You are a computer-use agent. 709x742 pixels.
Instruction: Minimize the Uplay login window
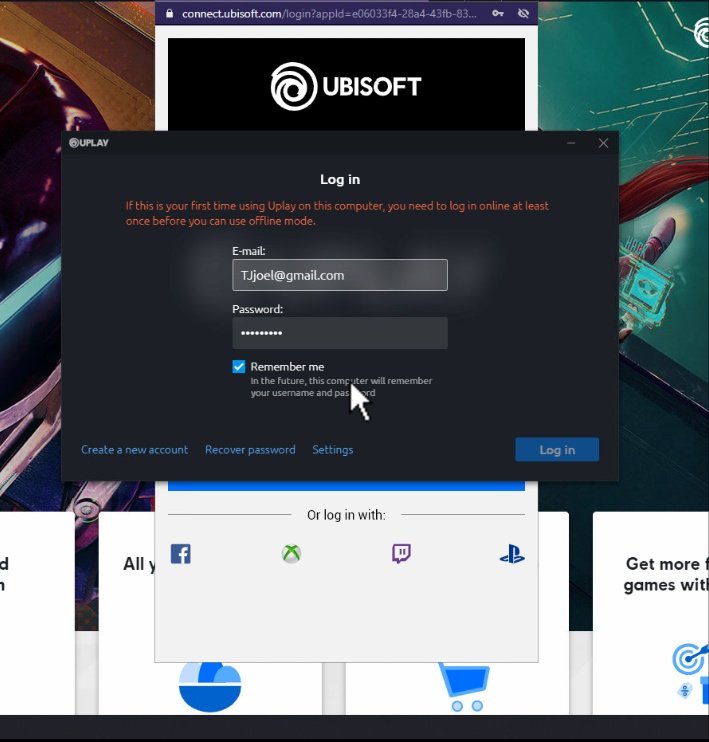(x=571, y=143)
